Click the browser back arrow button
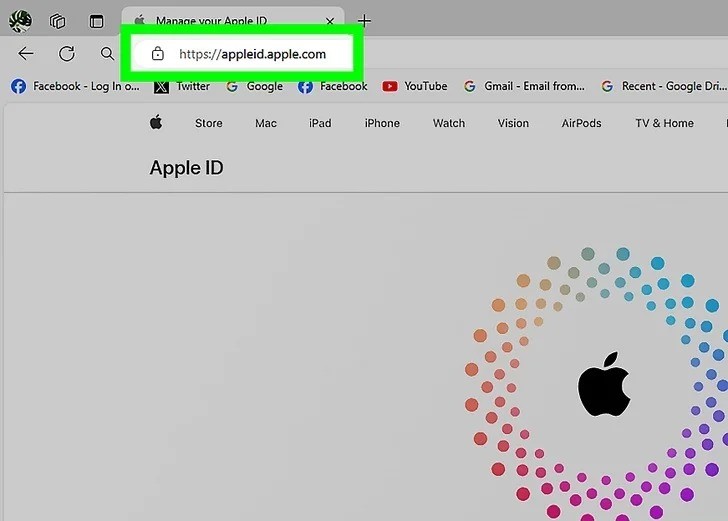Screen dimensions: 728x521 click(x=26, y=54)
